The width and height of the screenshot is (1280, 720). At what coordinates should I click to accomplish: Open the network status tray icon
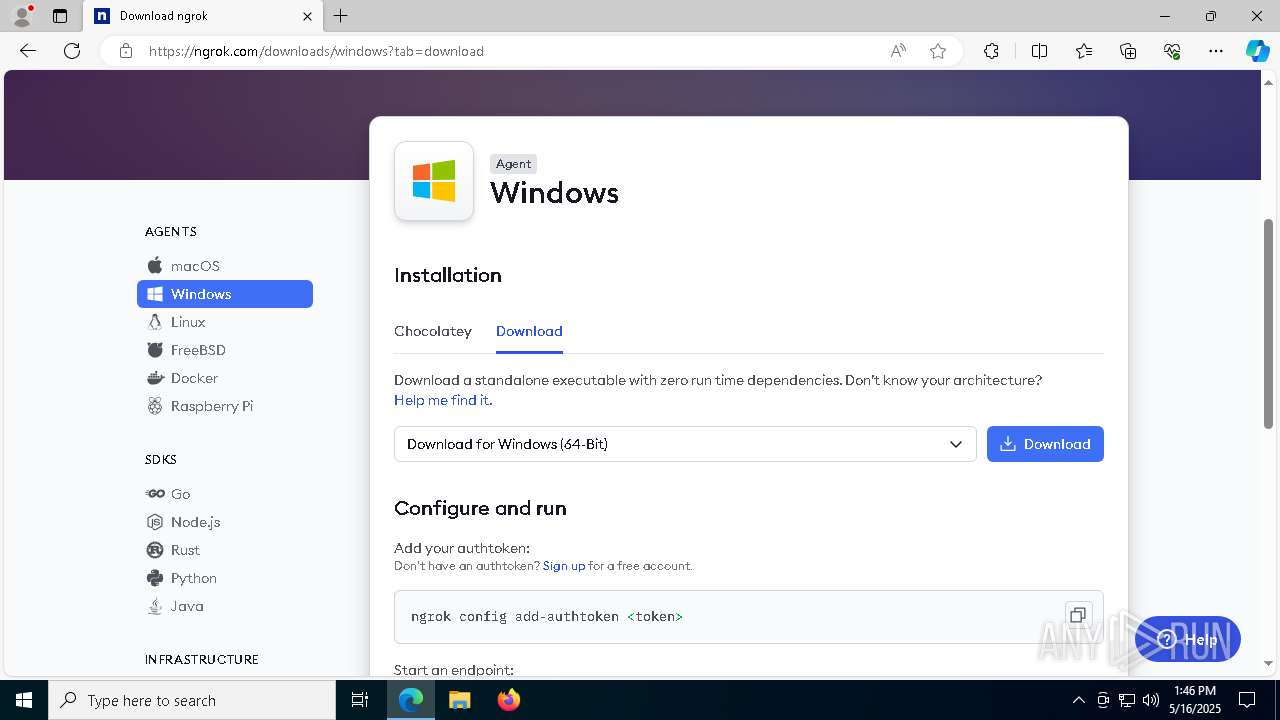click(x=1127, y=700)
